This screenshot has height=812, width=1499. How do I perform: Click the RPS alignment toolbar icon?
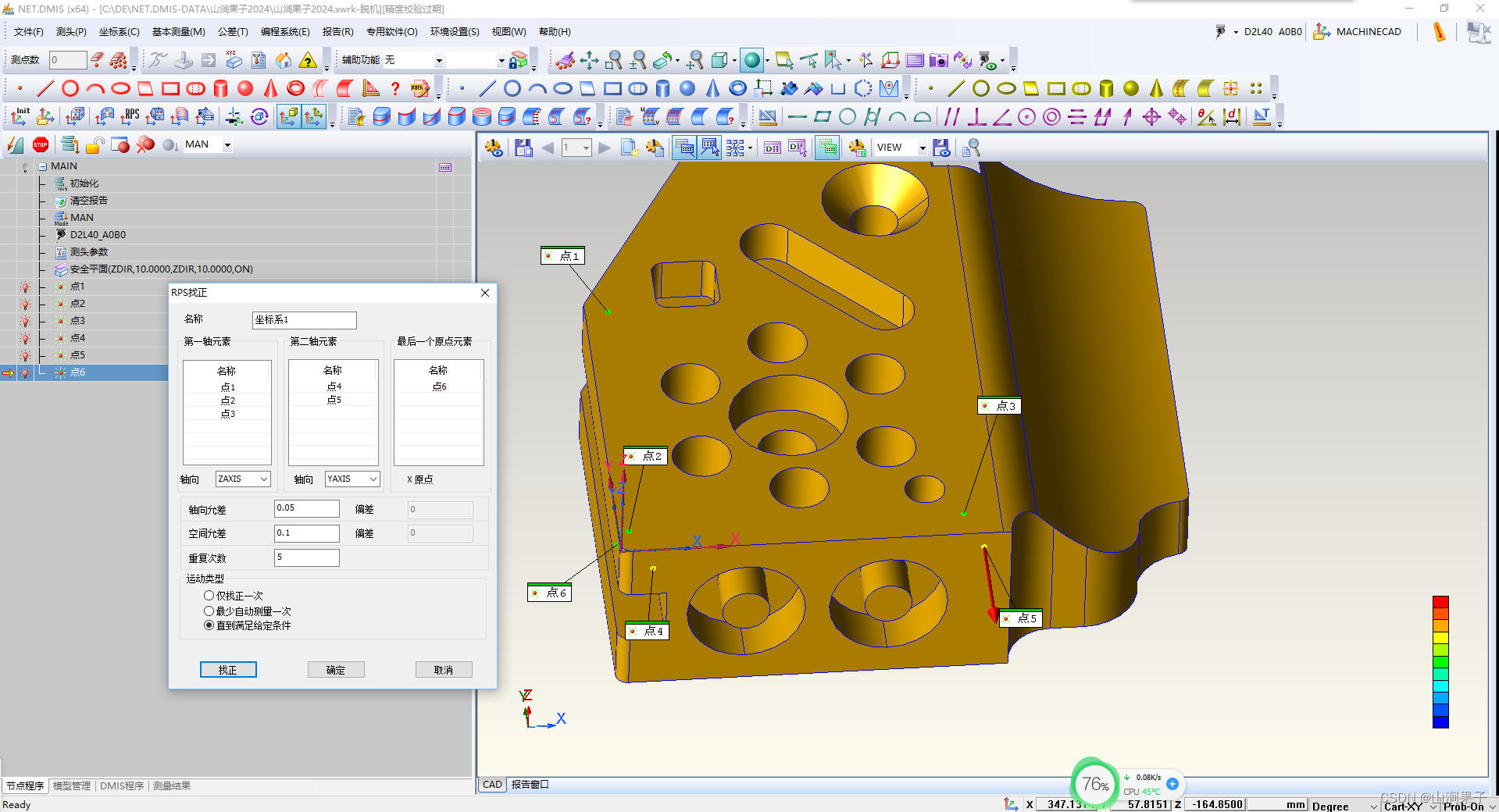(x=130, y=116)
